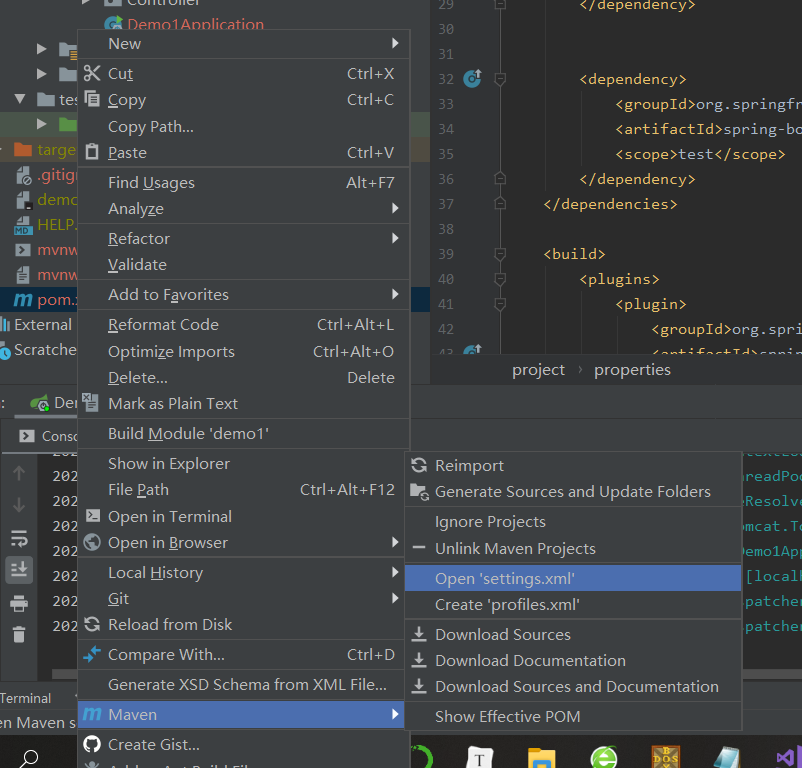Click the Compare With arrows icon
This screenshot has width=802, height=768.
pos(92,654)
